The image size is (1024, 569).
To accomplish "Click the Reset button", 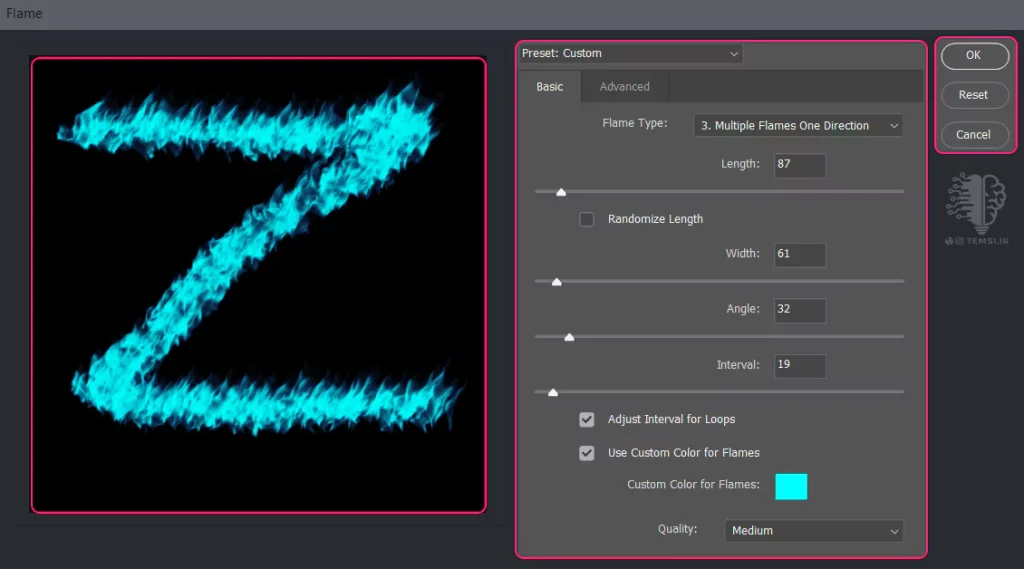I will (974, 95).
